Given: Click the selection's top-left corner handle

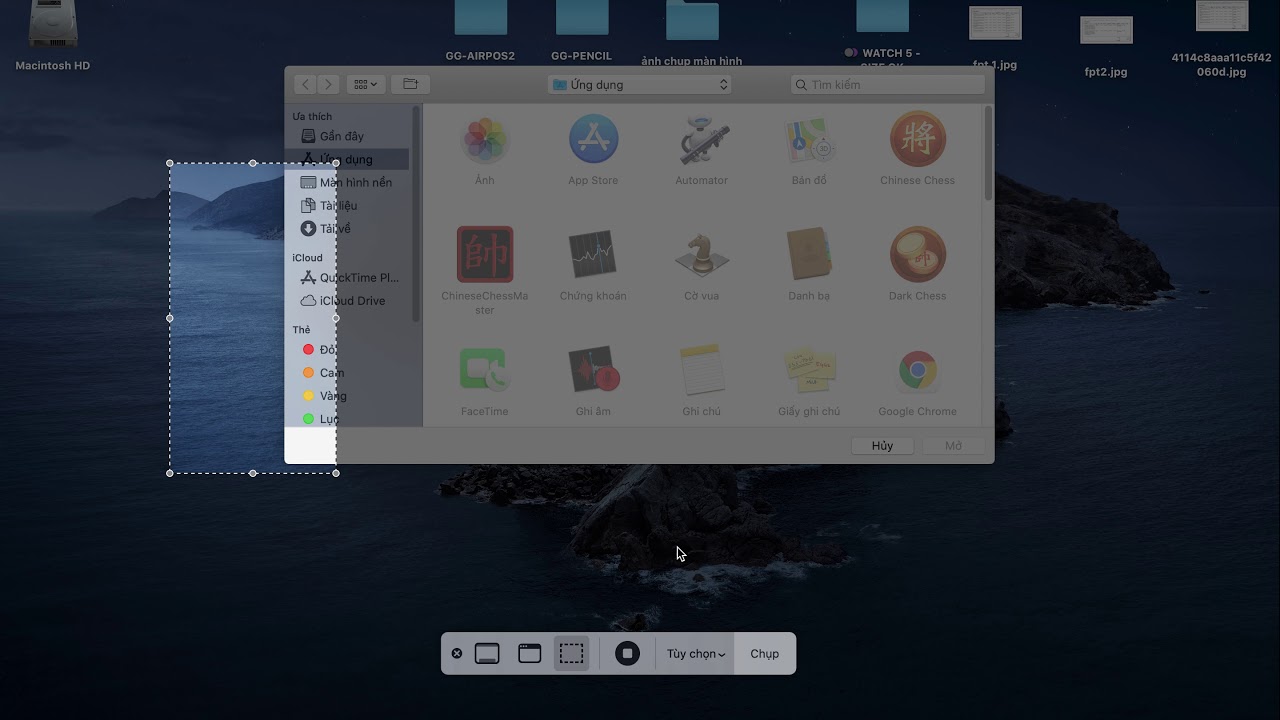Looking at the screenshot, I should coord(170,163).
